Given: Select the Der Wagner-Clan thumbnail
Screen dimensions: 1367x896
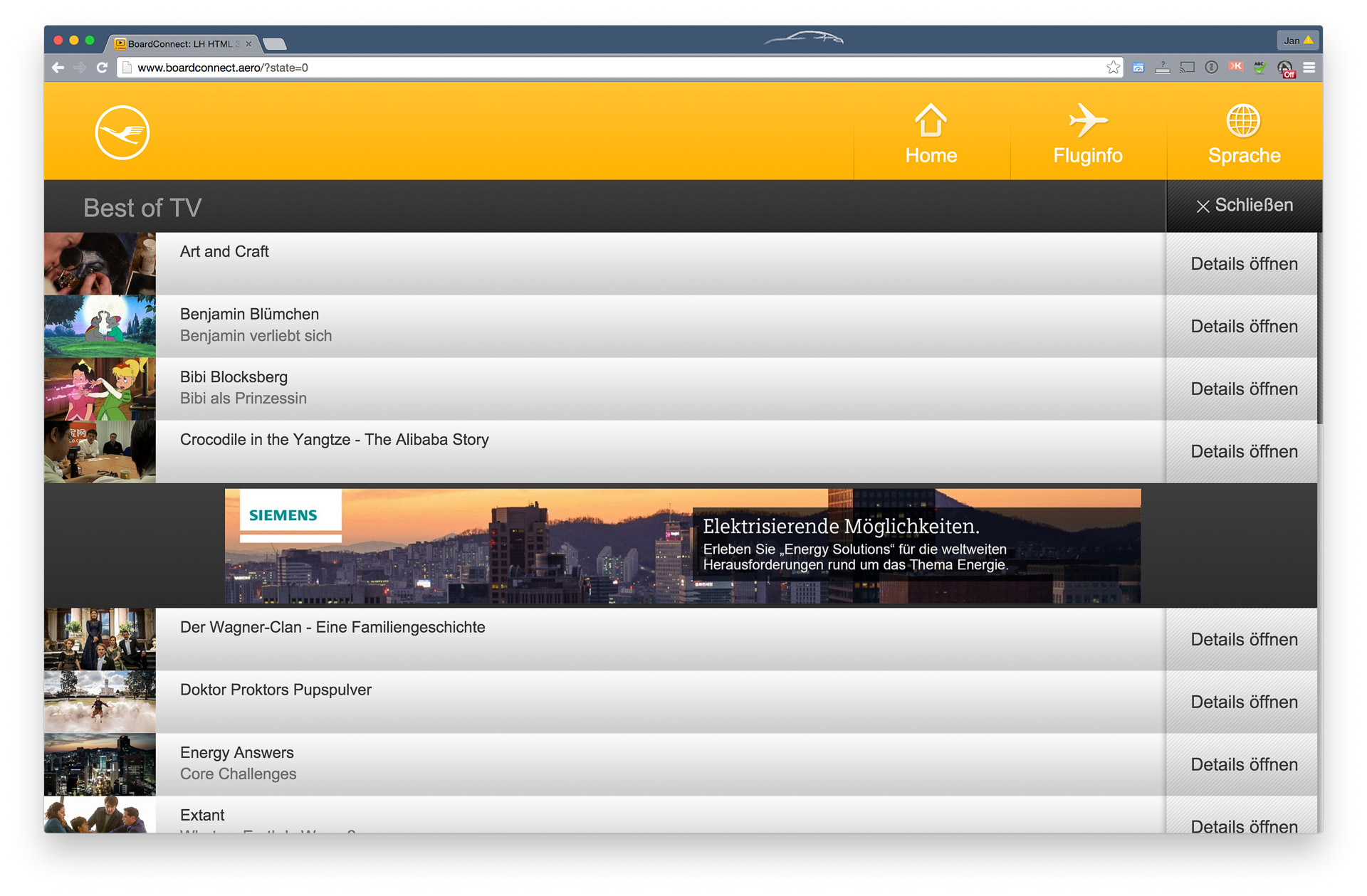Looking at the screenshot, I should [x=100, y=640].
